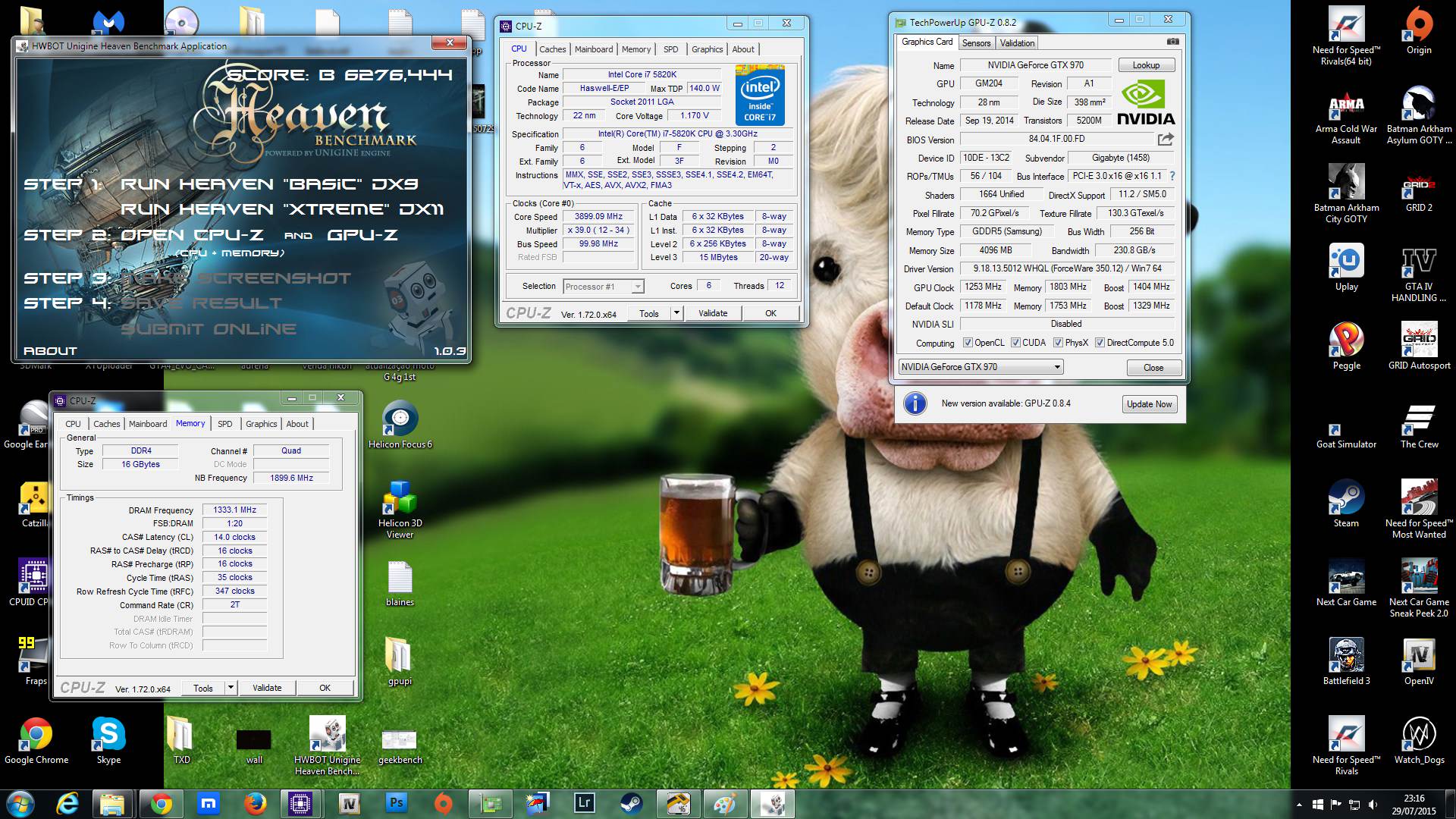Image resolution: width=1456 pixels, height=819 pixels.
Task: Open Validation tab in GPU-Z
Action: [x=1017, y=43]
